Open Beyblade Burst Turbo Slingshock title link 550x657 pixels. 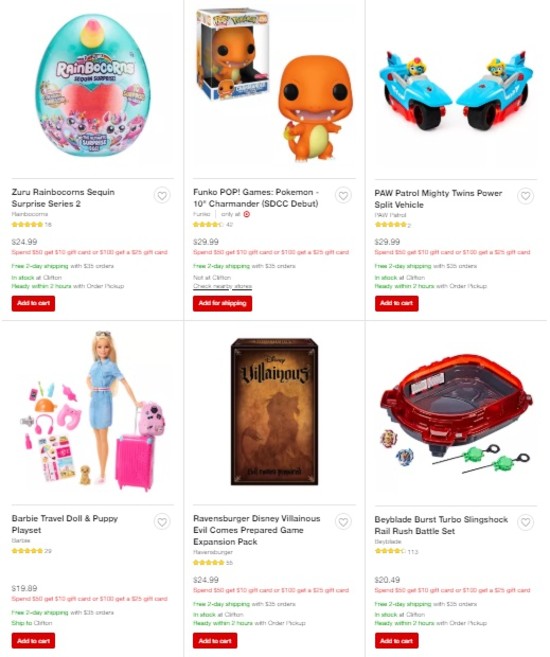point(441,525)
